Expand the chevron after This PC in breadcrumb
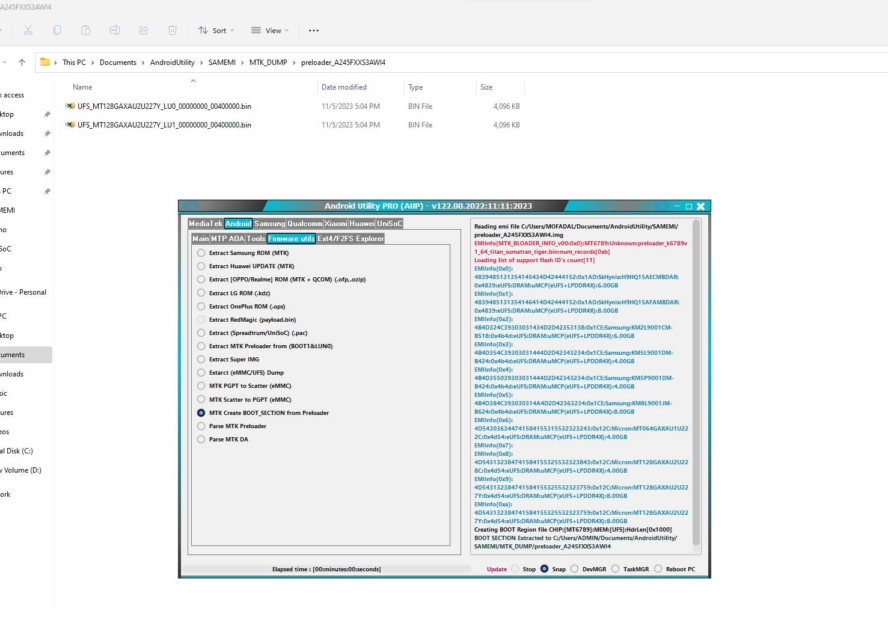Viewport: 888px width, 620px height. (x=92, y=62)
